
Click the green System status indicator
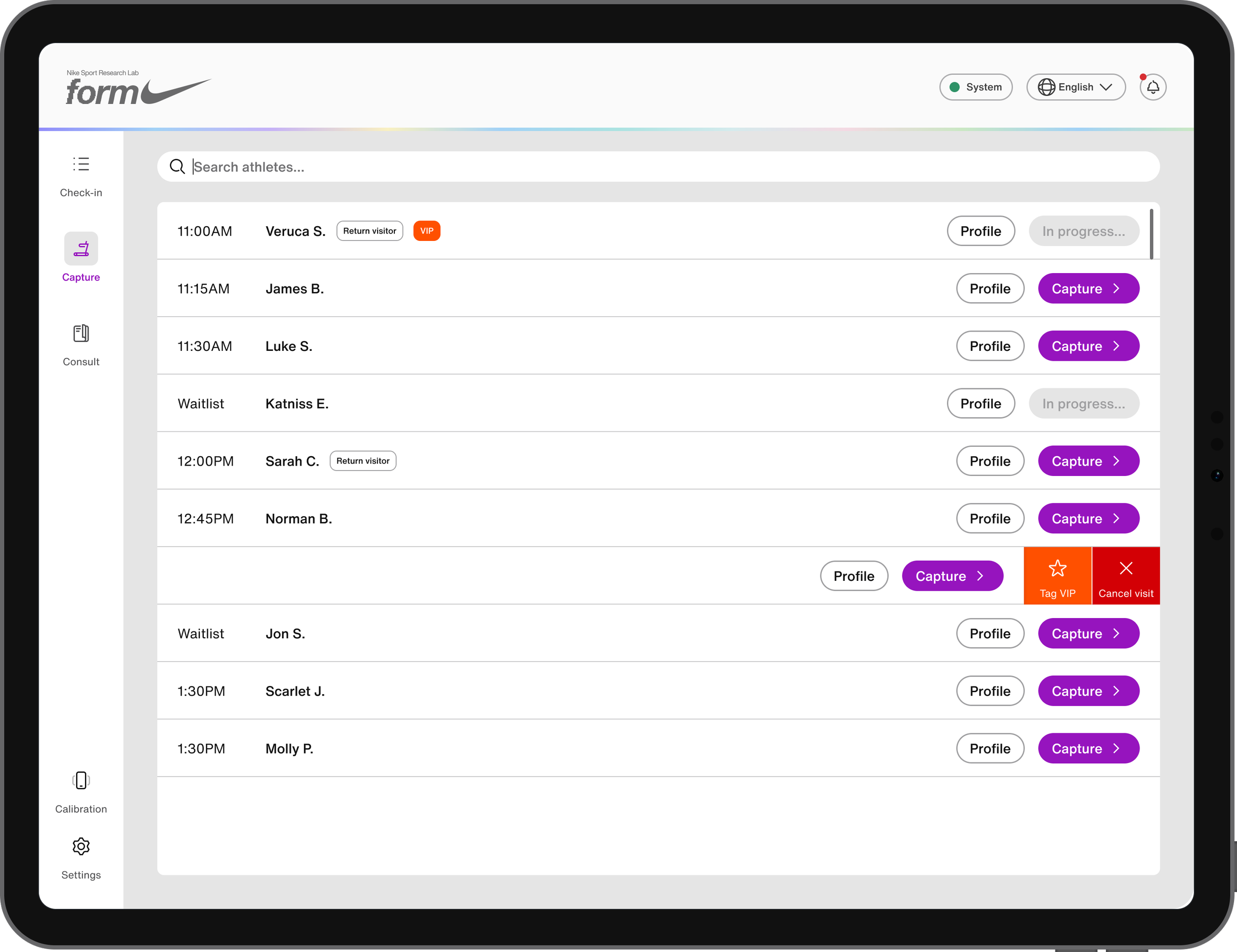click(x=954, y=87)
